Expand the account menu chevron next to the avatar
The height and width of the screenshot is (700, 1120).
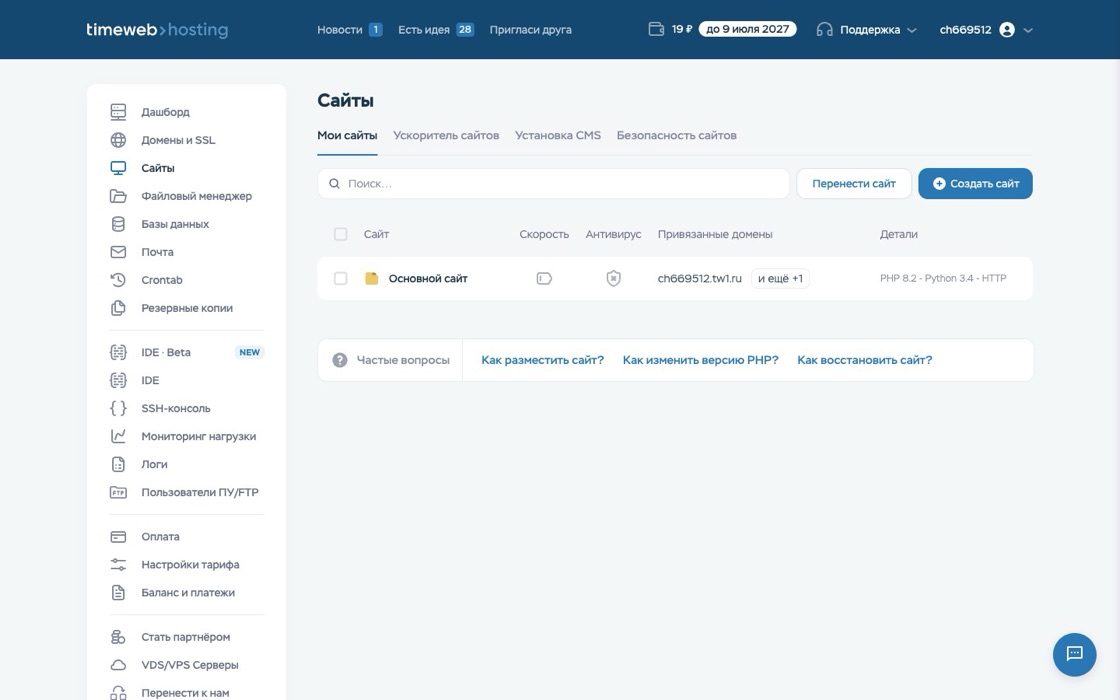pos(1028,30)
